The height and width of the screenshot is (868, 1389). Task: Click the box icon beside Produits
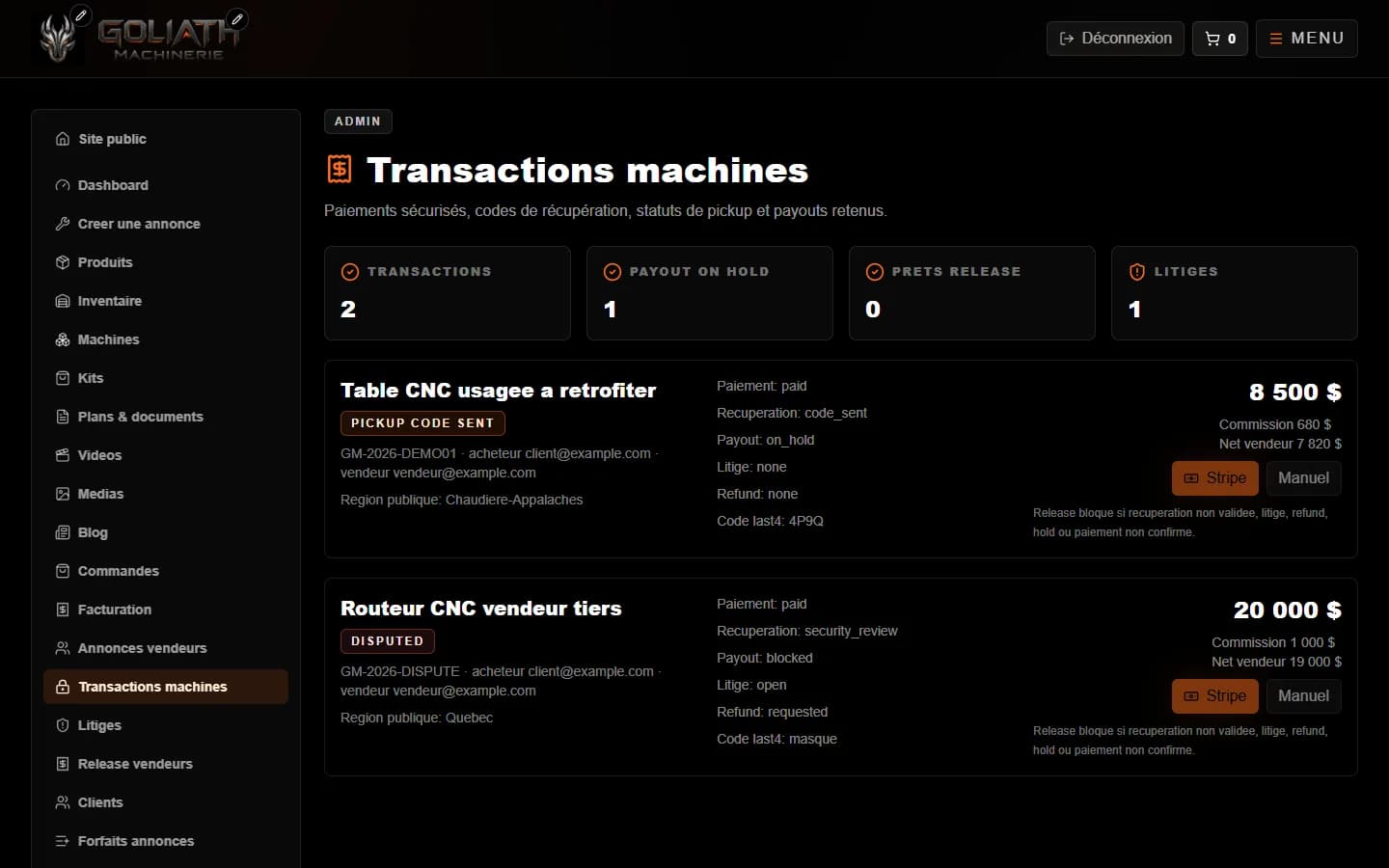[x=63, y=262]
